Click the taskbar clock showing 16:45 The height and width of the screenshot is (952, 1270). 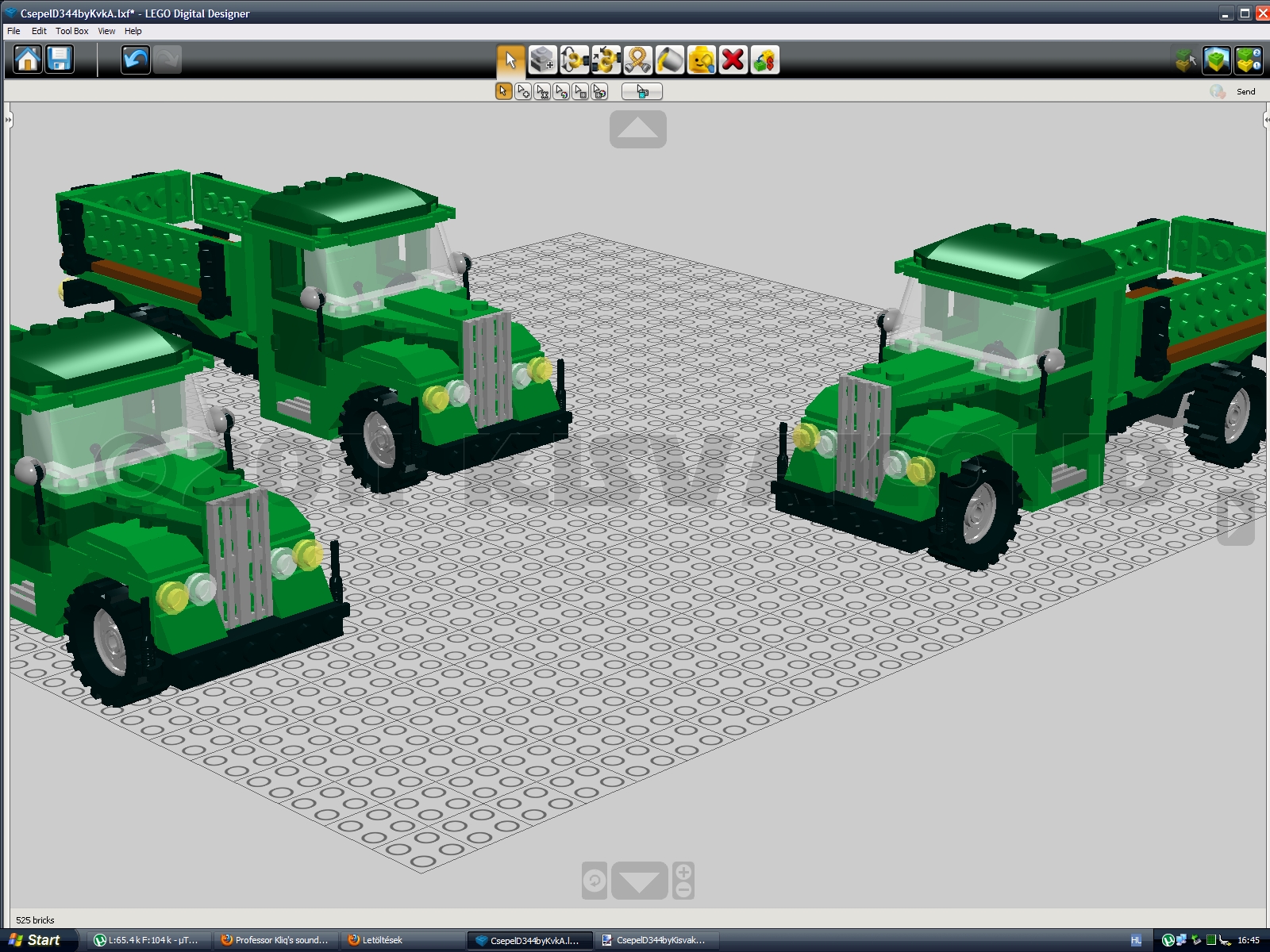coord(1249,940)
